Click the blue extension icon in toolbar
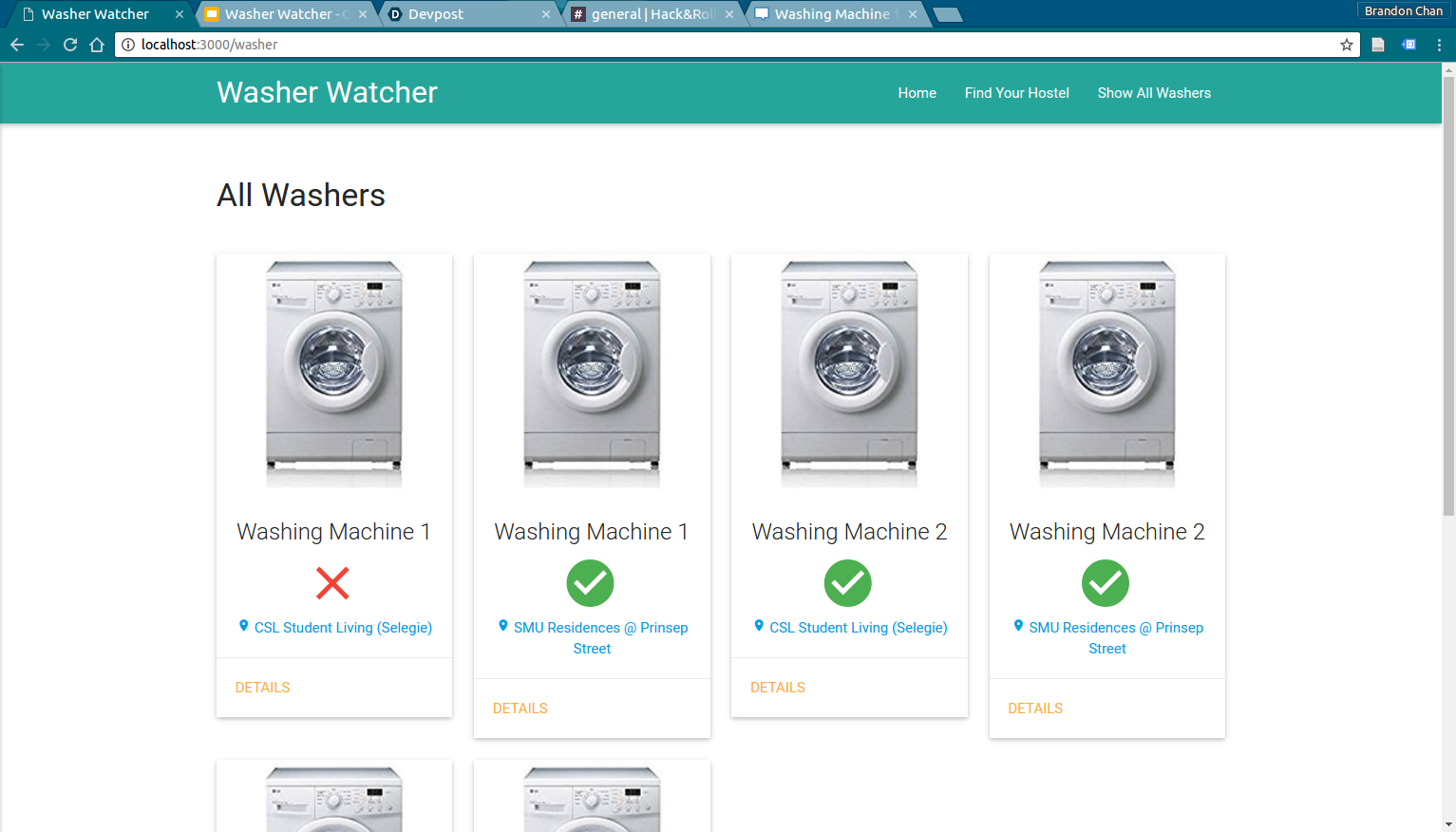Screen dimensions: 1456x832 (1409, 45)
